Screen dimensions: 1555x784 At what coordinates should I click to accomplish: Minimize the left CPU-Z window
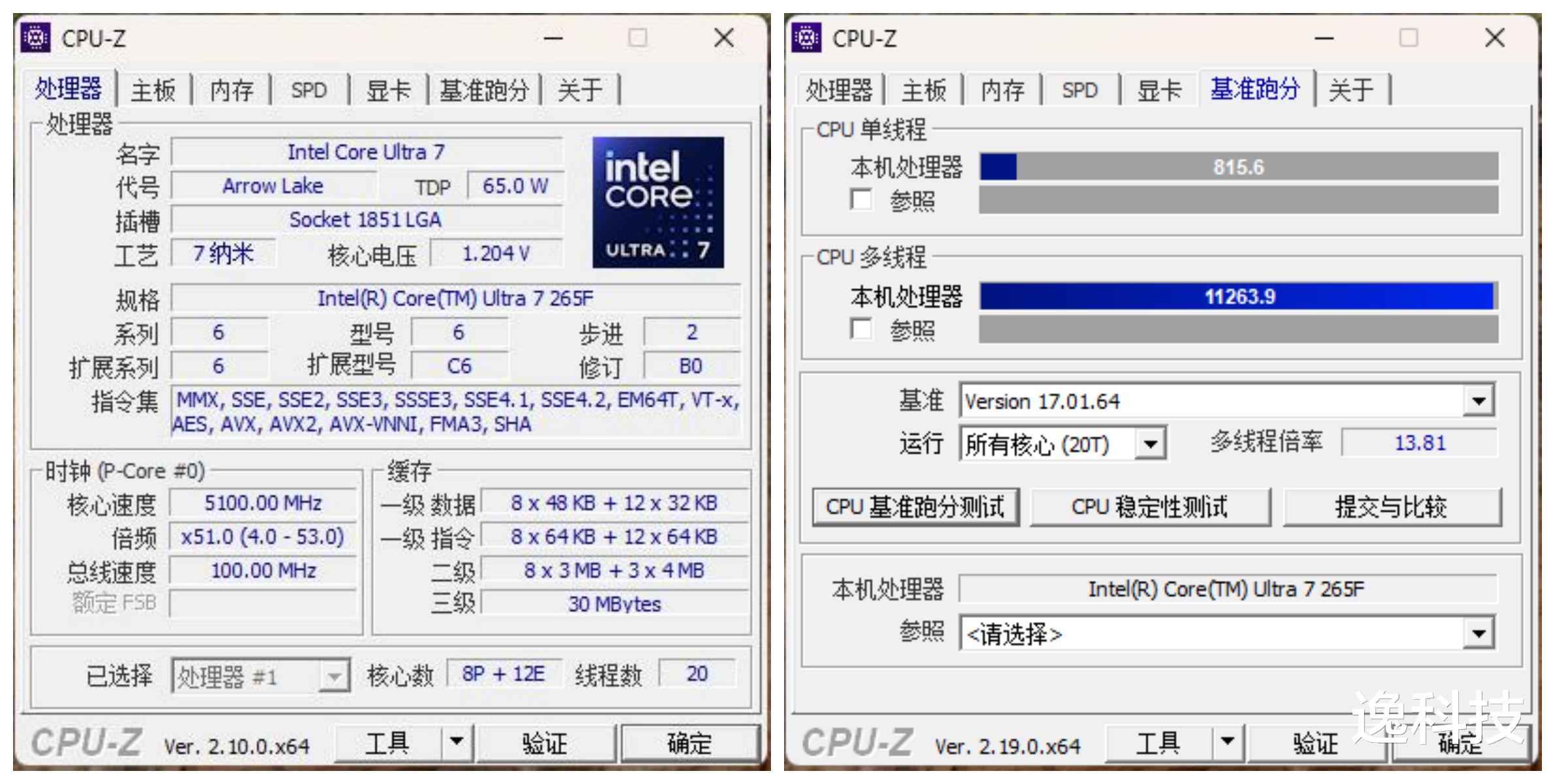pos(553,38)
